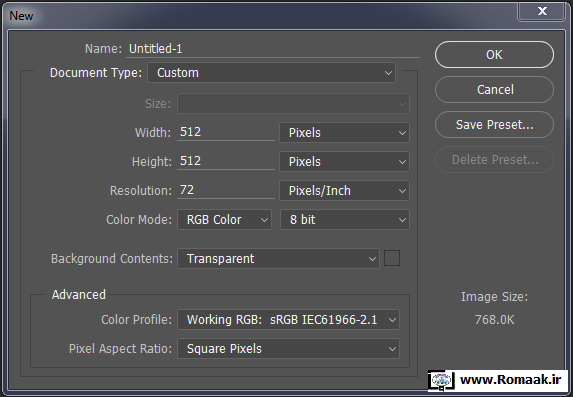Click the Height value field
Image resolution: width=573 pixels, height=397 pixels.
226,161
